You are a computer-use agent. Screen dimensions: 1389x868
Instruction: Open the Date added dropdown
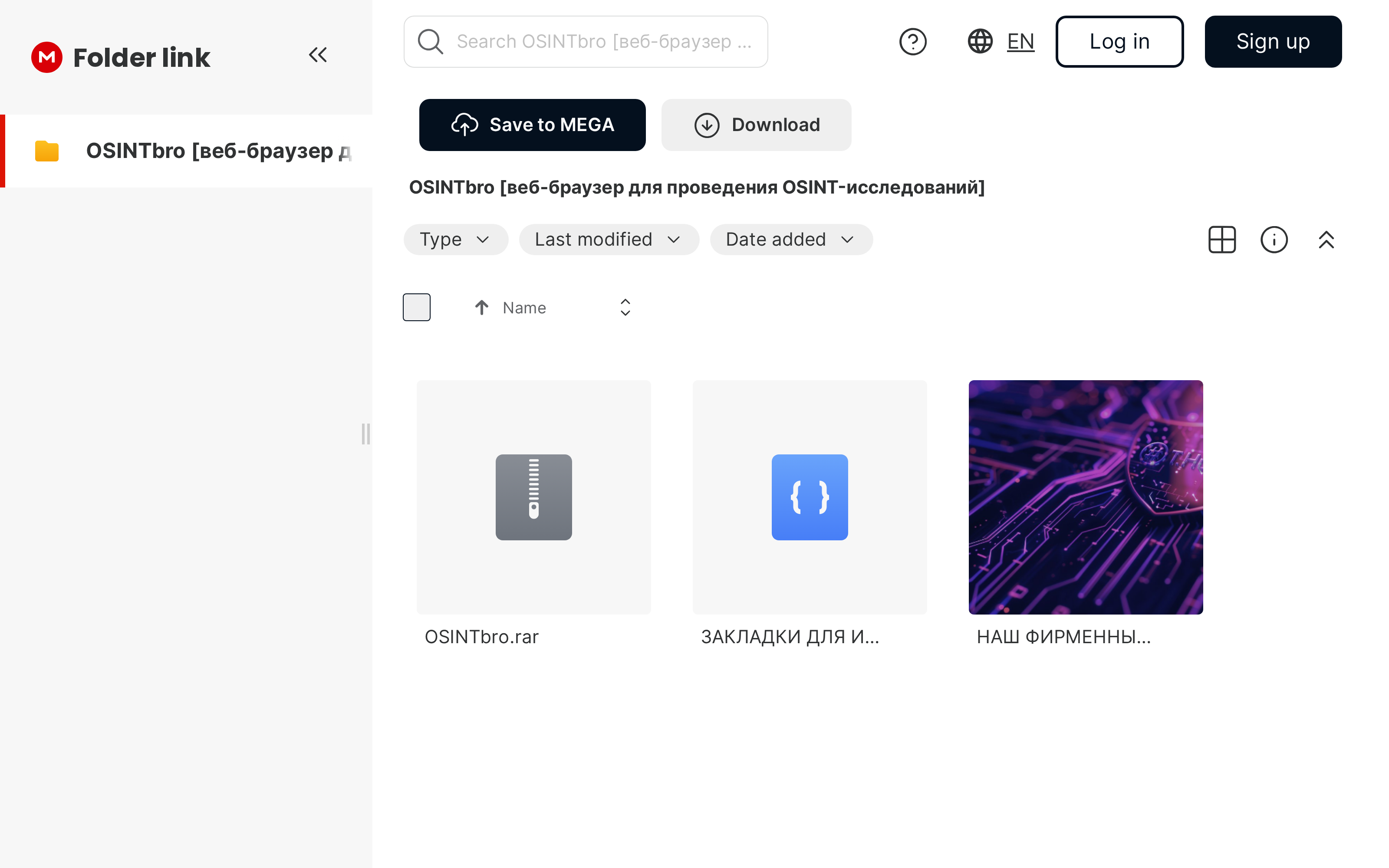(x=790, y=240)
